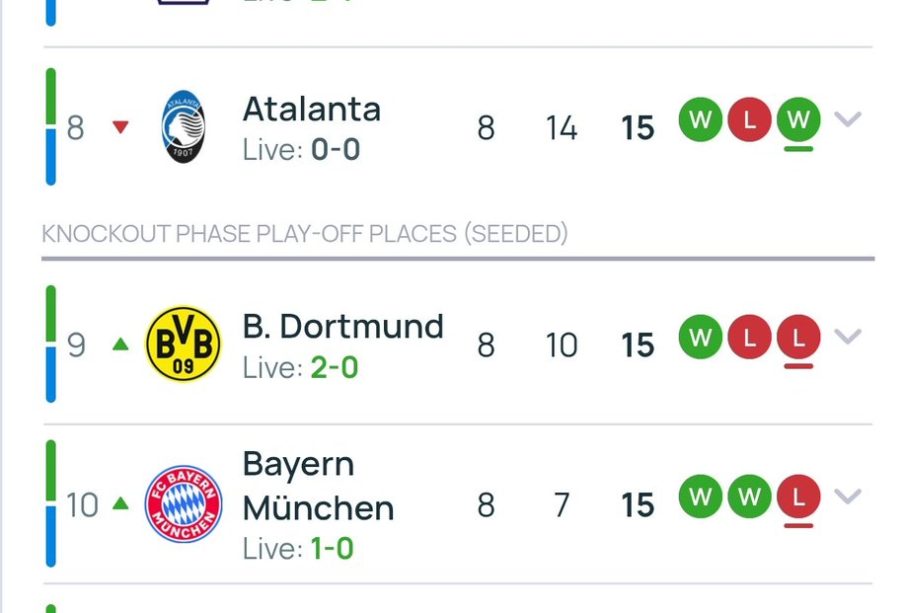Expand the B. Dortmund row chevron
Viewport: 905px width, 613px height.
[848, 337]
